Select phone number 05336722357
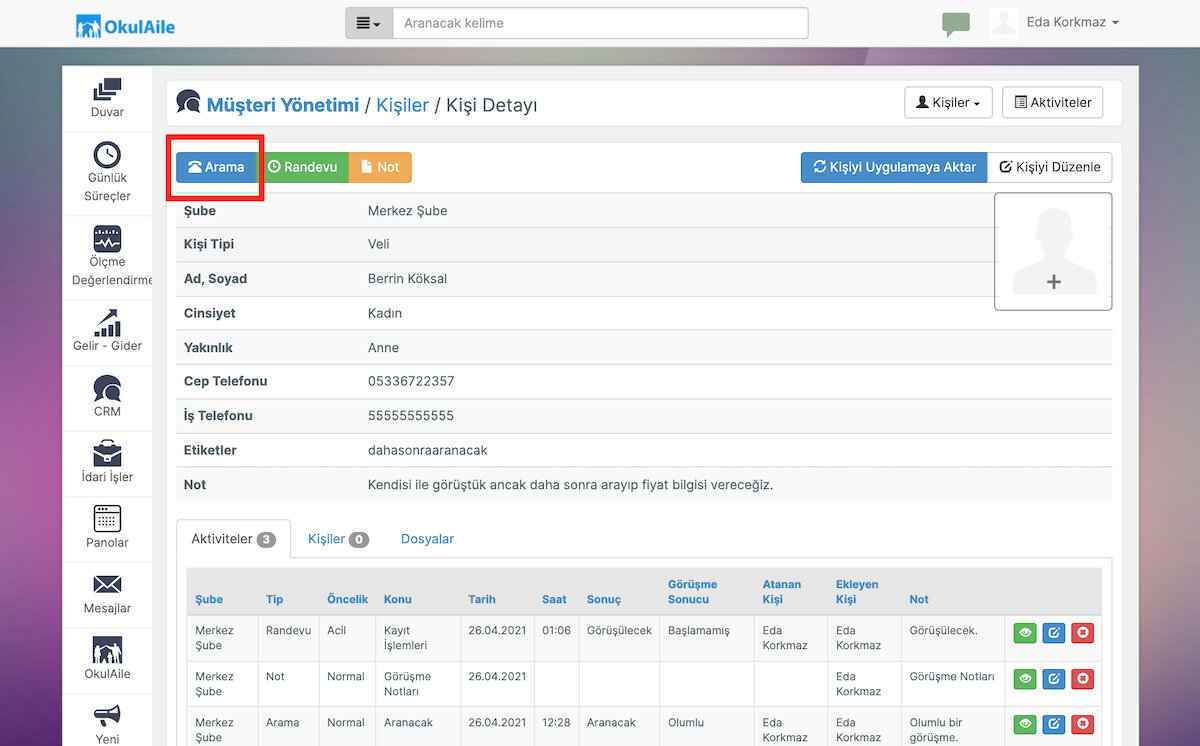 point(411,381)
